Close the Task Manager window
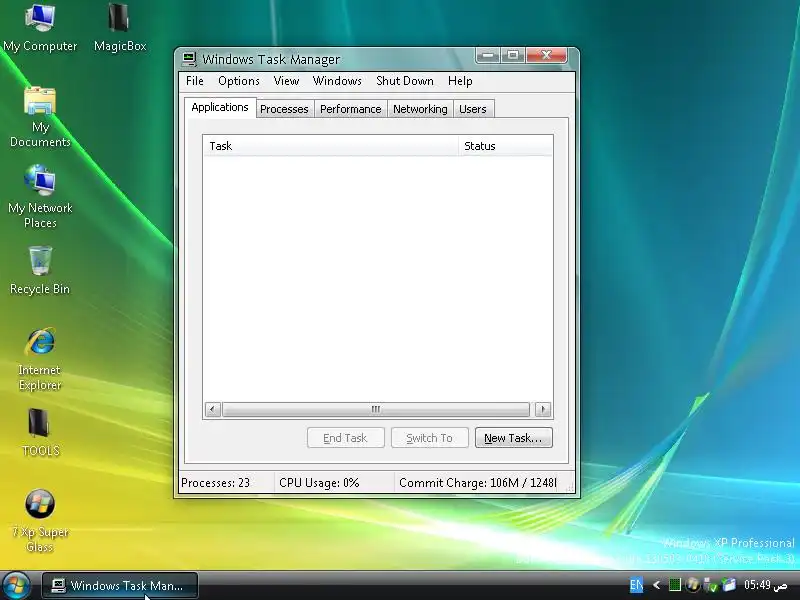Viewport: 800px width, 600px height. click(x=546, y=55)
